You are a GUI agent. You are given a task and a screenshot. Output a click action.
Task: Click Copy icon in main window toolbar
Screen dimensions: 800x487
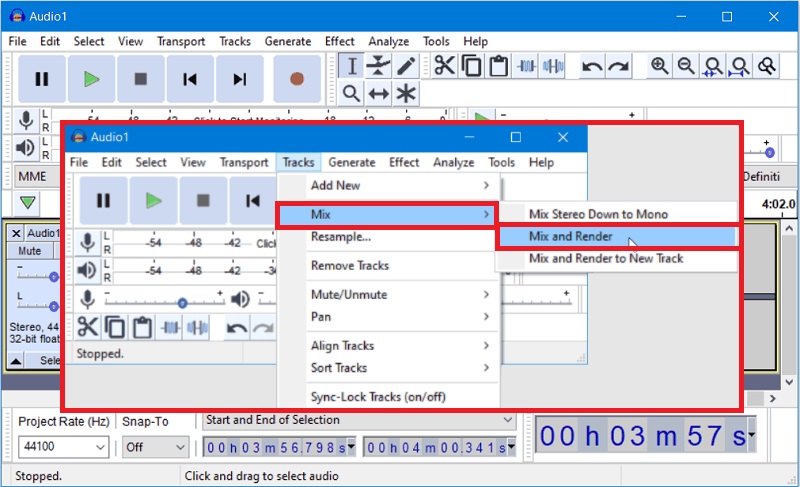[471, 66]
